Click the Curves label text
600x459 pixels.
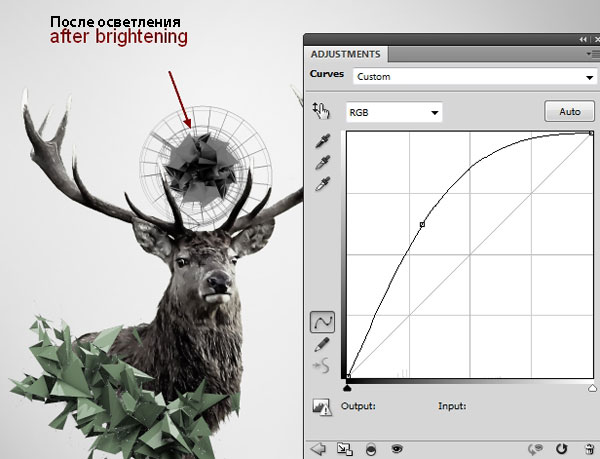(327, 74)
